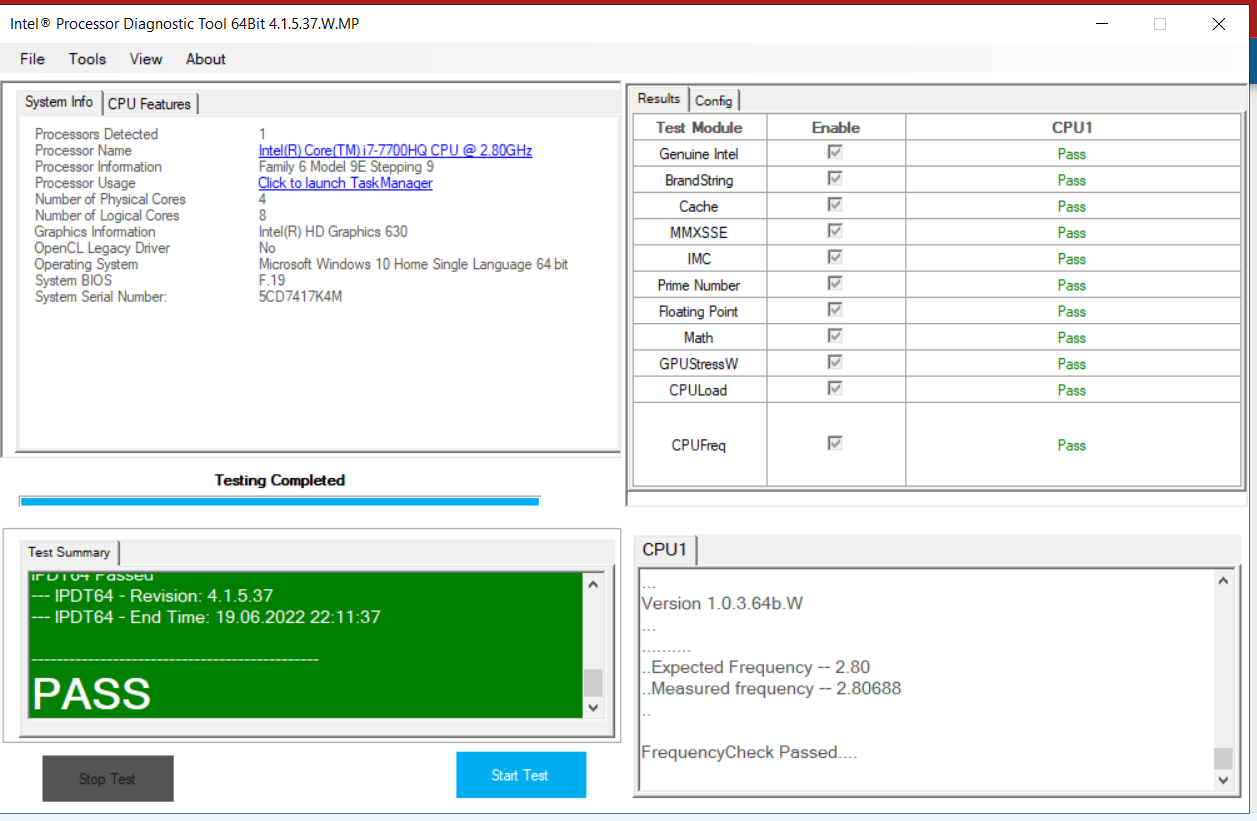Click the Expected Frequency 2.80 line
Image resolution: width=1257 pixels, height=821 pixels.
(756, 667)
